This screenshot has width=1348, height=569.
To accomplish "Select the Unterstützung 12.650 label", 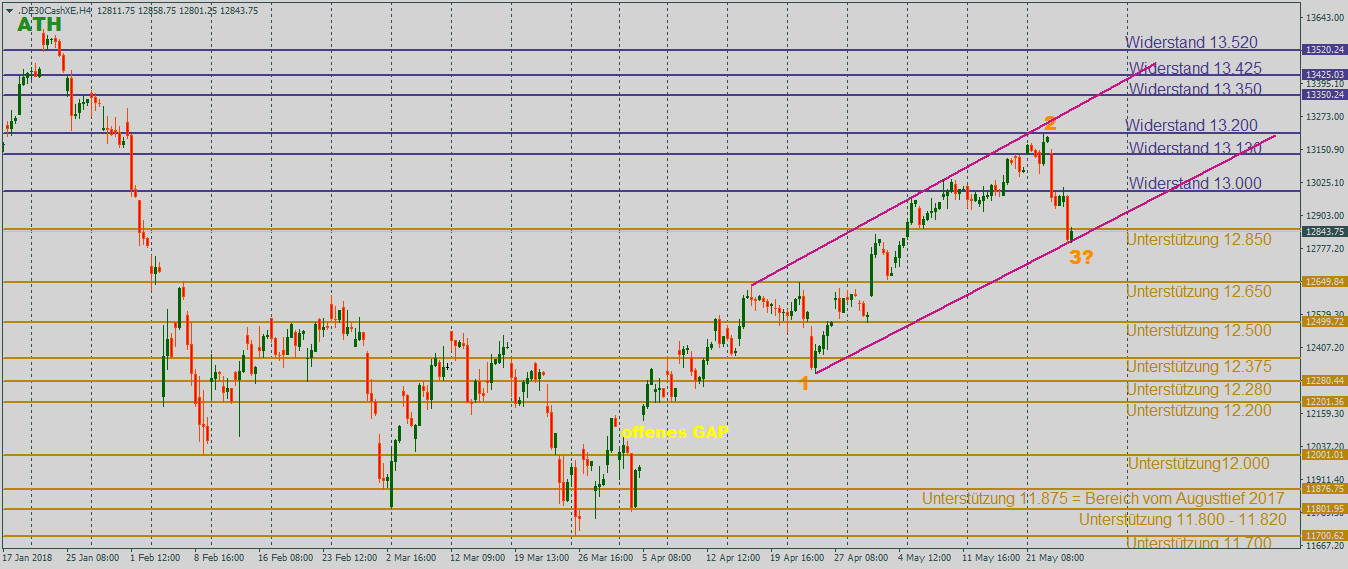I will [1199, 292].
